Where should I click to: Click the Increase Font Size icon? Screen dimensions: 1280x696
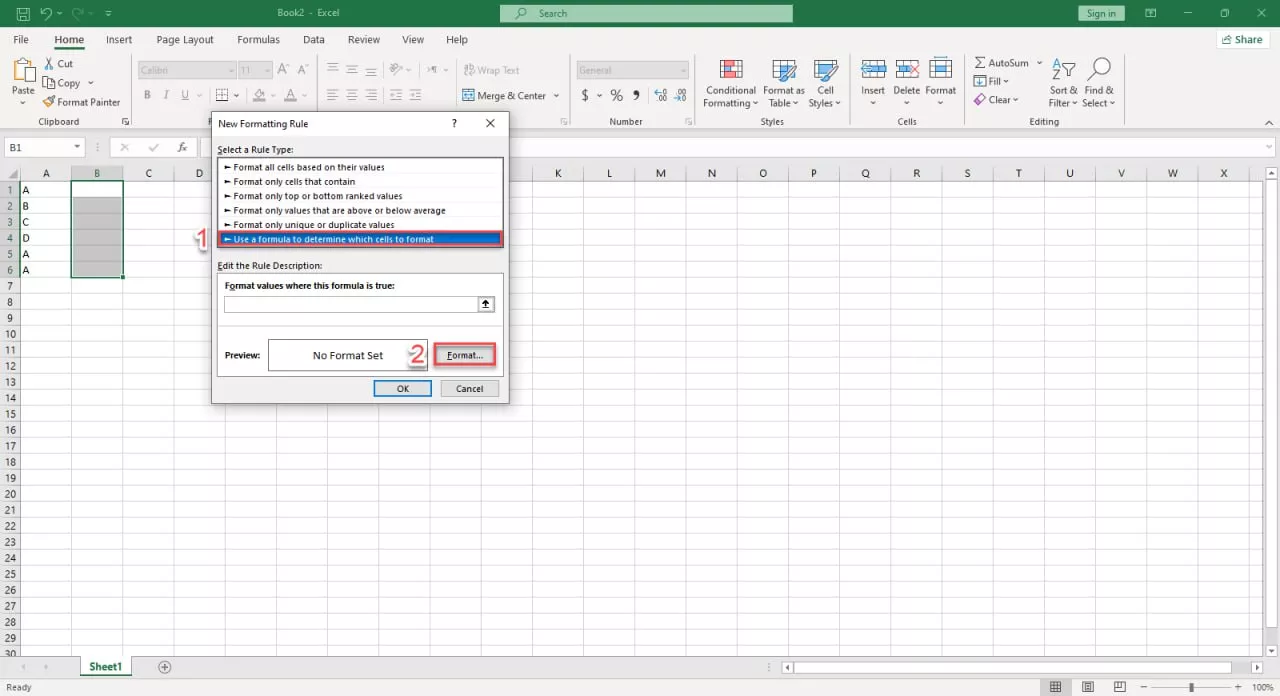coord(283,70)
